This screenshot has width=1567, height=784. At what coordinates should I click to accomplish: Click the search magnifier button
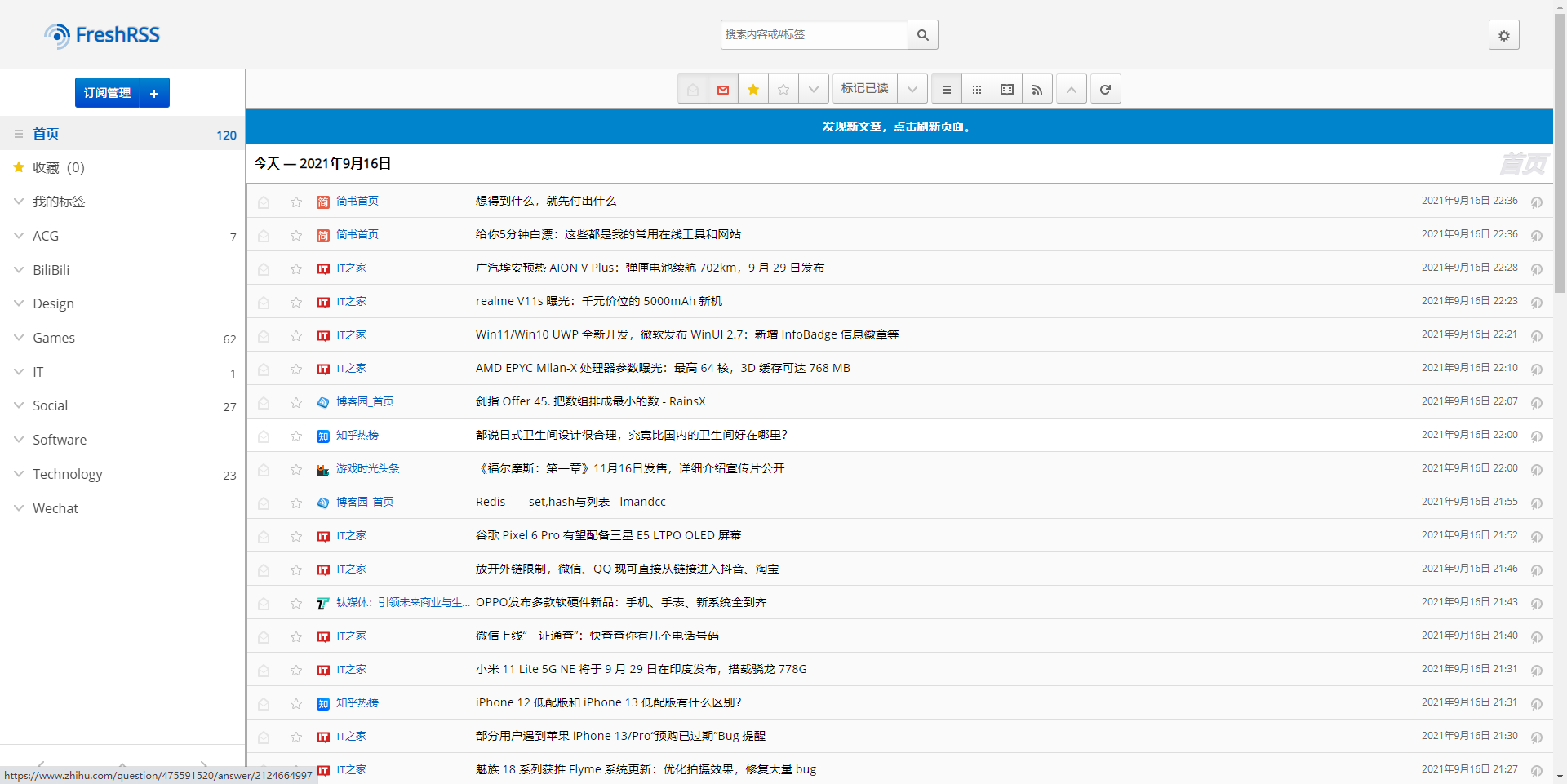point(922,35)
